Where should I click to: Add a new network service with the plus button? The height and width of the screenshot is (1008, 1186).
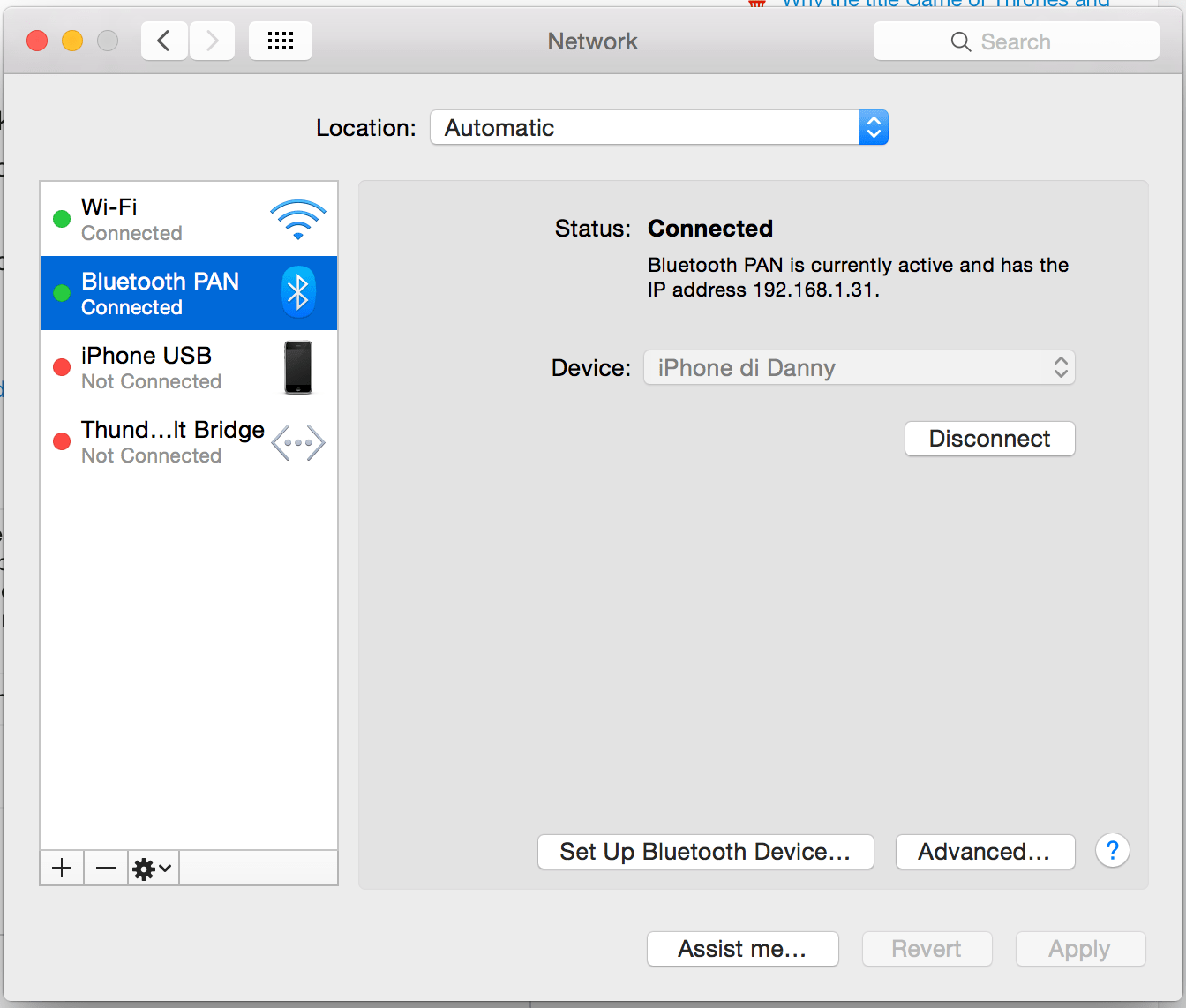click(x=61, y=868)
